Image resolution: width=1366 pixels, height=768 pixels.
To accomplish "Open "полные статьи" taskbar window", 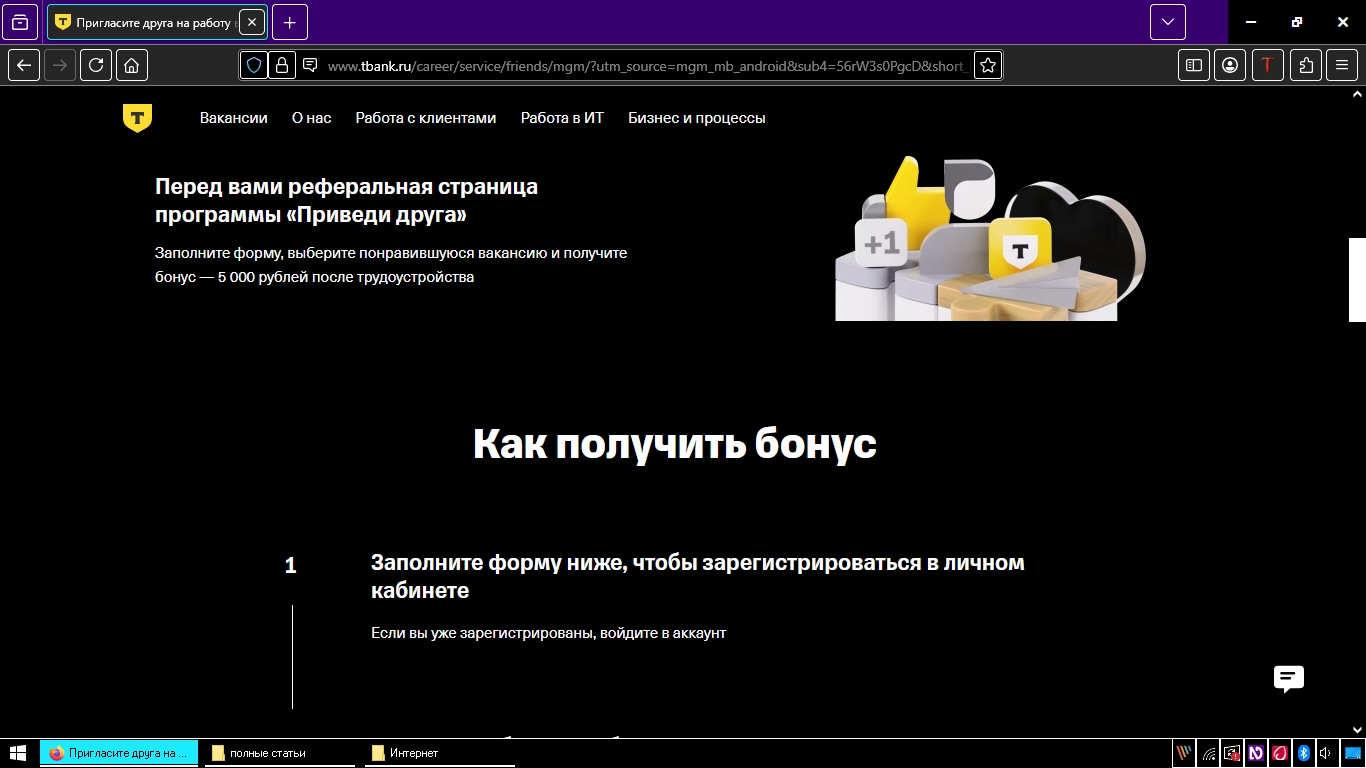I will pyautogui.click(x=280, y=753).
